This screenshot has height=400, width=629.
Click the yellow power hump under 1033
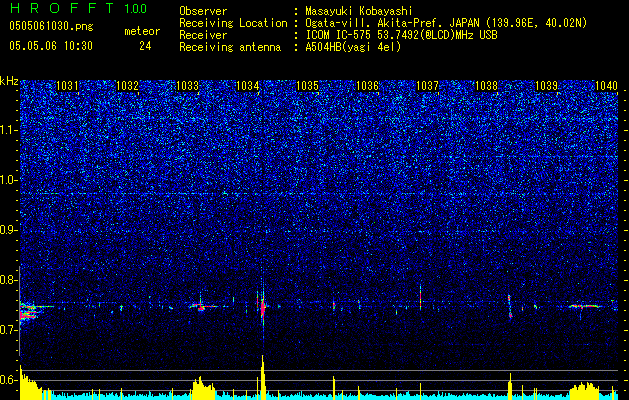203,388
